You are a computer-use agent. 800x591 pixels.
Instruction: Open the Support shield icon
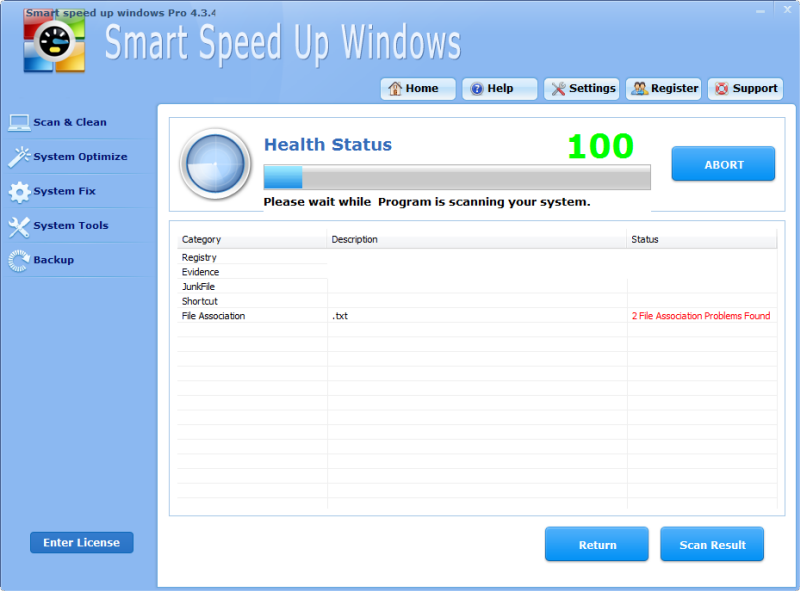(722, 88)
